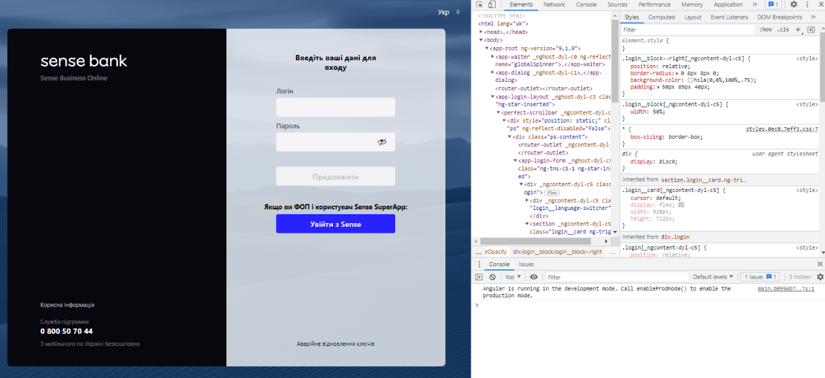825x378 pixels.
Task: Show the console sidebar icon
Action: point(479,277)
